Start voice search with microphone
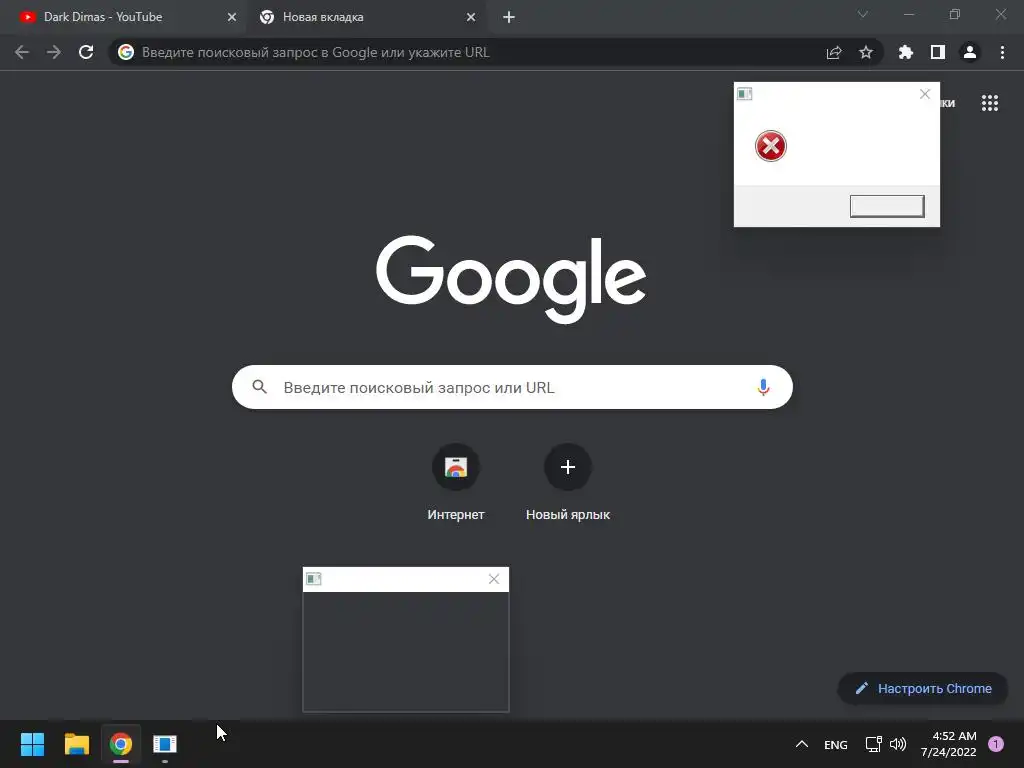The height and width of the screenshot is (768, 1024). pos(763,387)
